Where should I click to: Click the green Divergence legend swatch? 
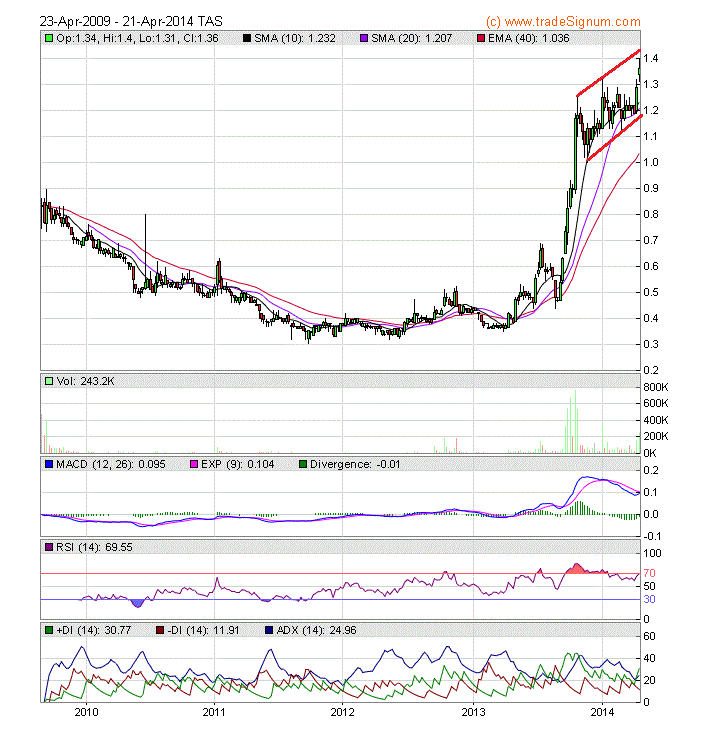click(x=302, y=464)
